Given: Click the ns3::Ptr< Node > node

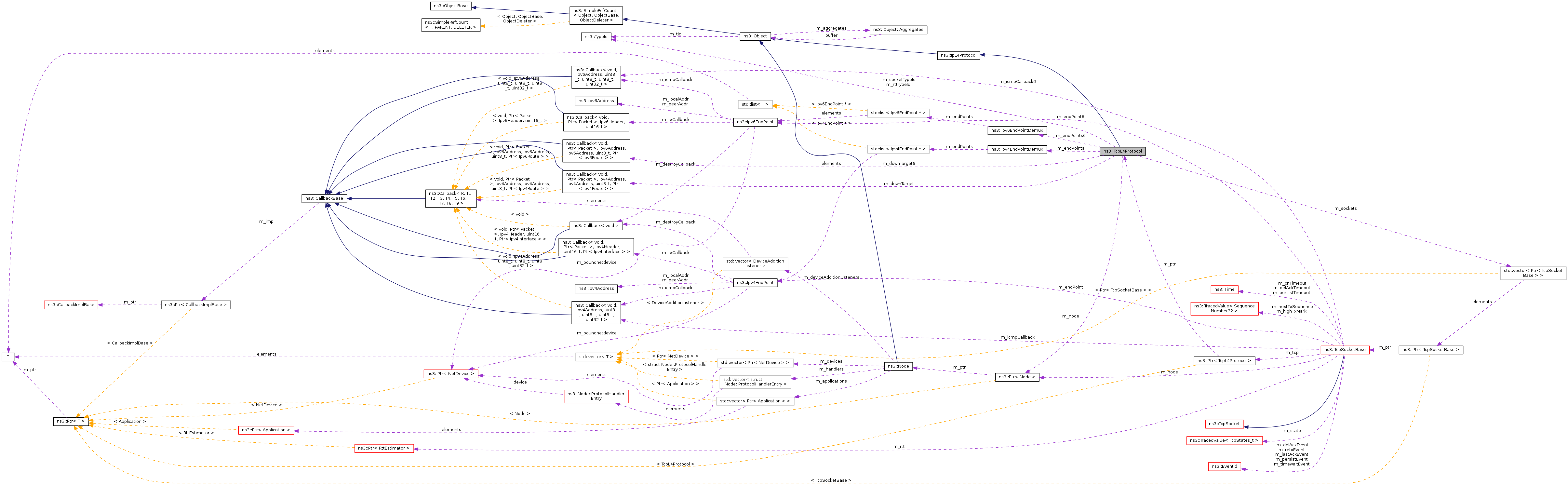Looking at the screenshot, I should 1016,377.
